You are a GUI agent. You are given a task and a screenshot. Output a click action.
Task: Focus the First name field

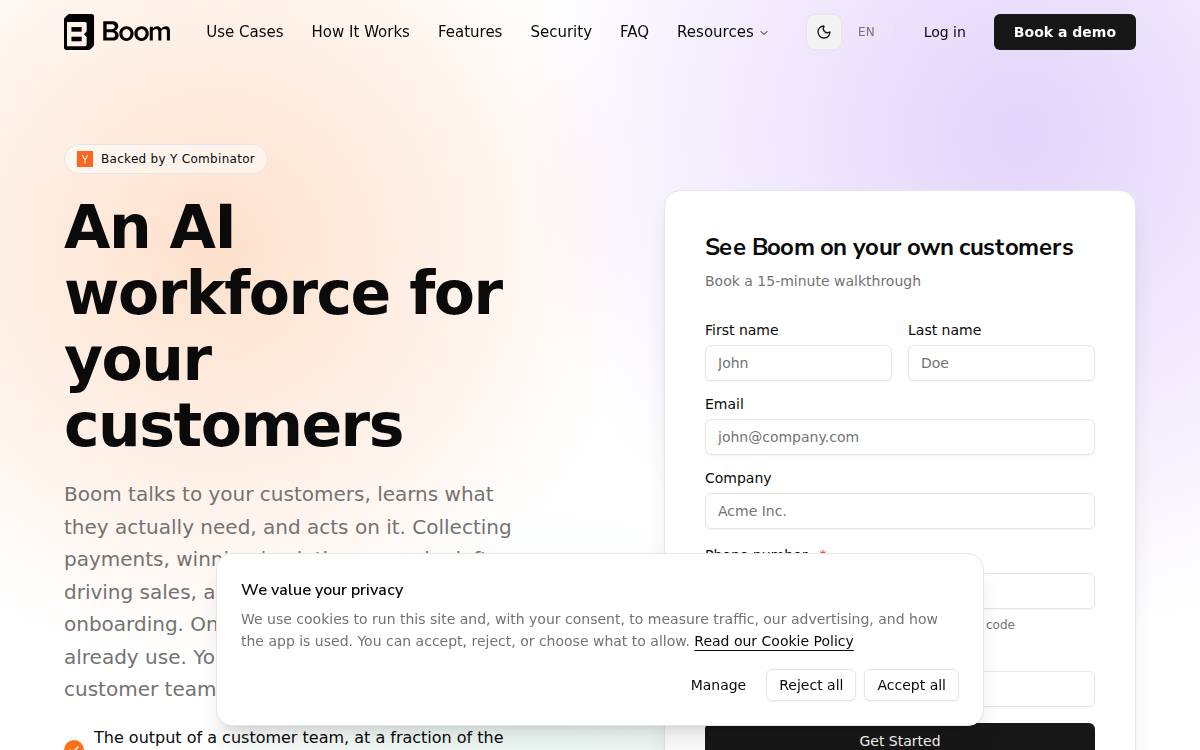coord(798,363)
